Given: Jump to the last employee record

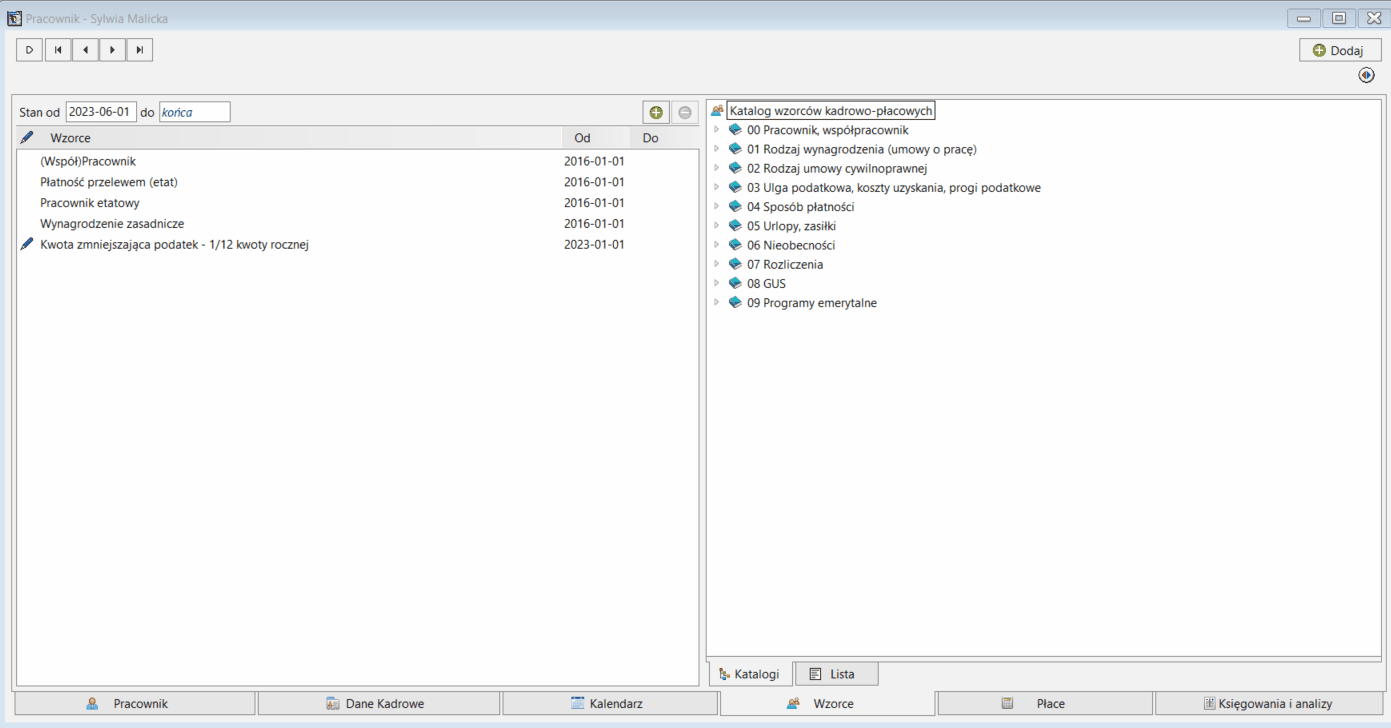Looking at the screenshot, I should pyautogui.click(x=139, y=49).
